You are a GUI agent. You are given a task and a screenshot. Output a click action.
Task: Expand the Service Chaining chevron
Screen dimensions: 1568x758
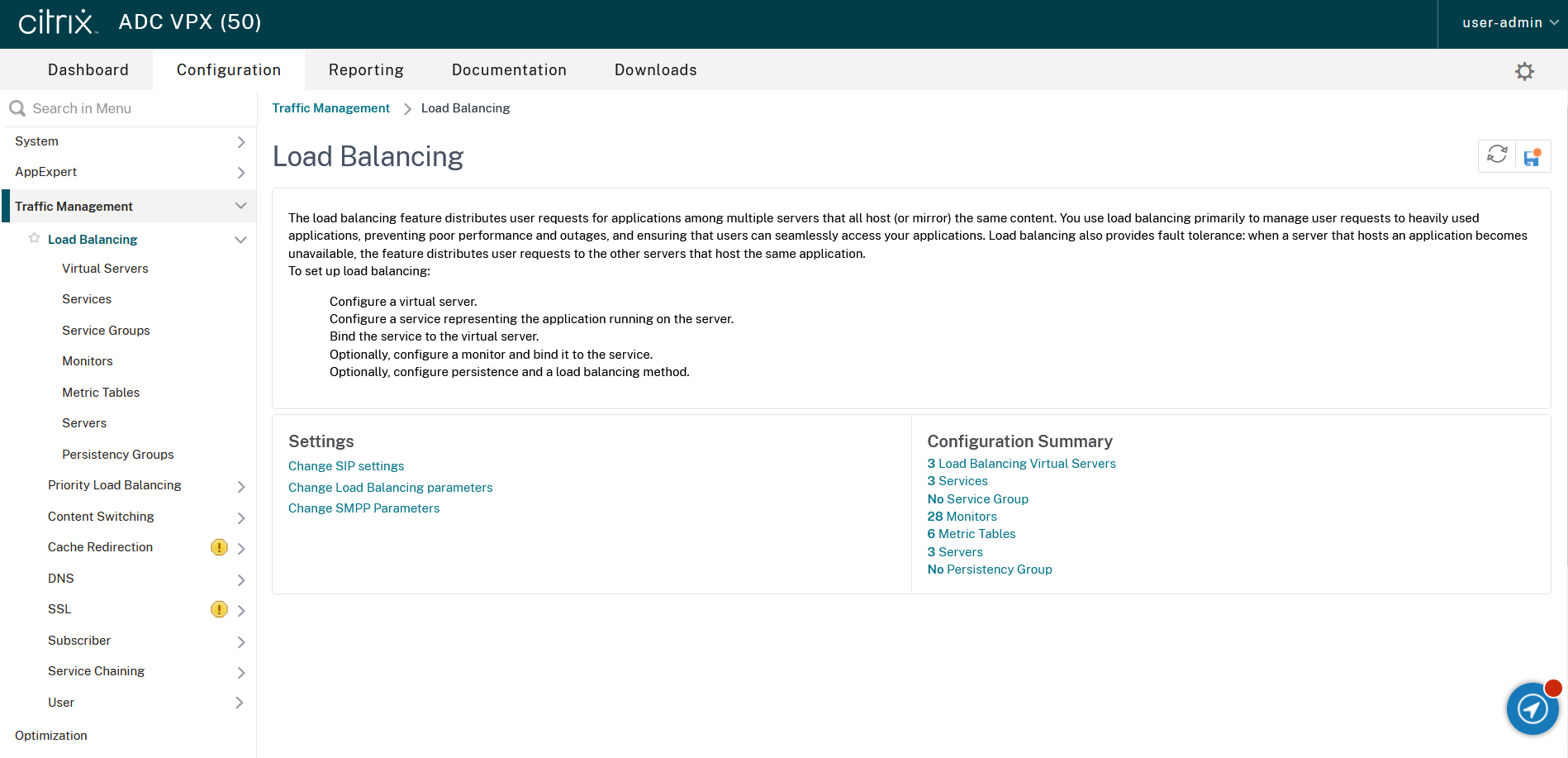[x=240, y=672]
